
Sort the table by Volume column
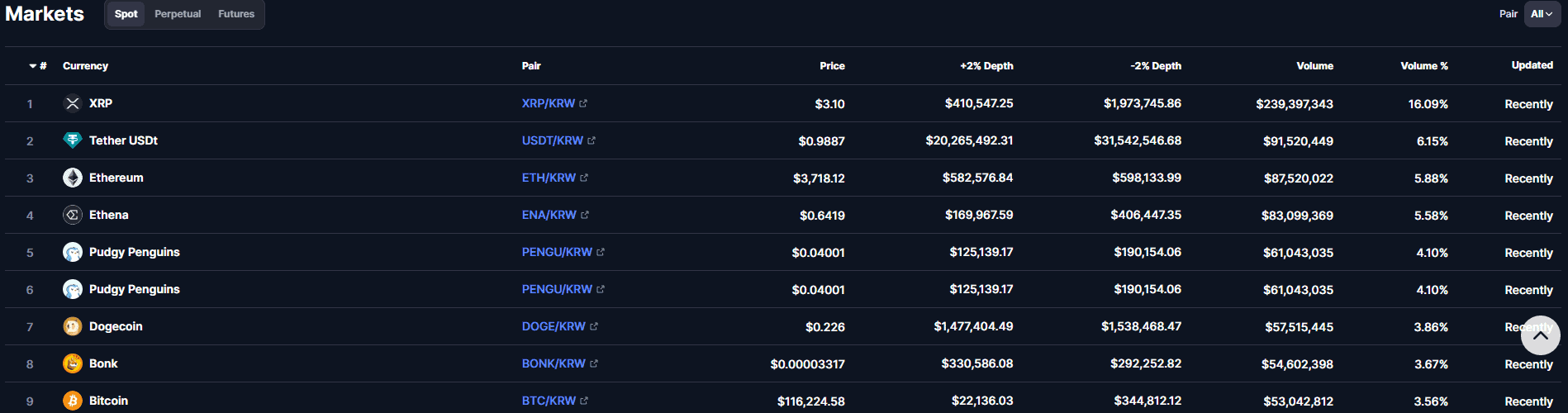(x=1314, y=66)
